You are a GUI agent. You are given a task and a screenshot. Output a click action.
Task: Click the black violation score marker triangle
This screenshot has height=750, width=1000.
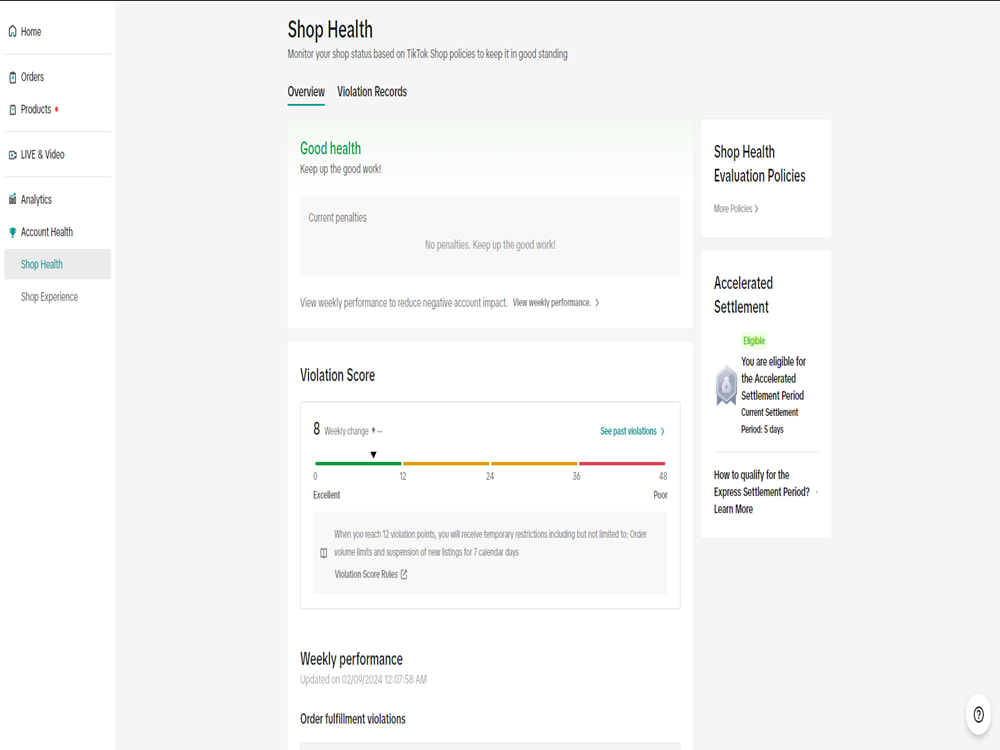click(374, 455)
